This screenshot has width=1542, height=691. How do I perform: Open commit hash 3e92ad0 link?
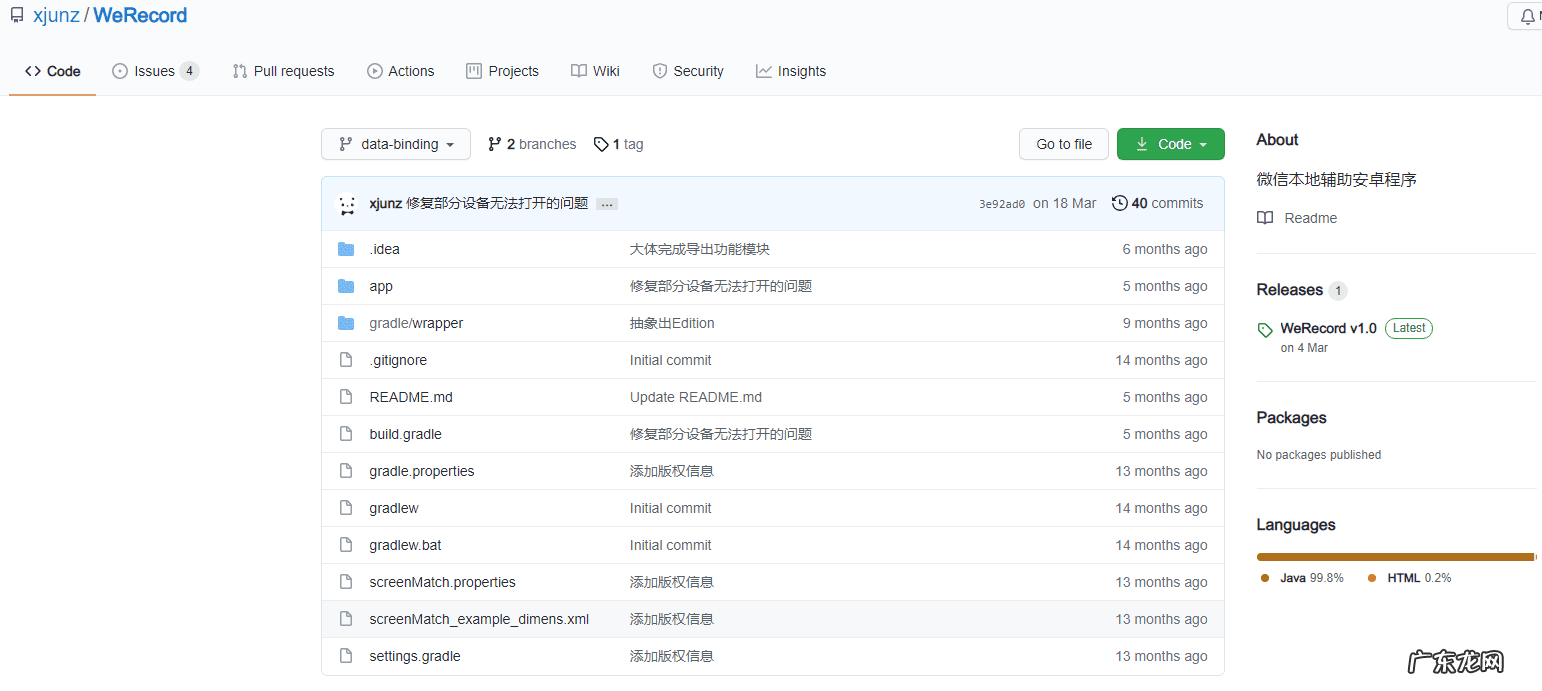coord(1001,204)
